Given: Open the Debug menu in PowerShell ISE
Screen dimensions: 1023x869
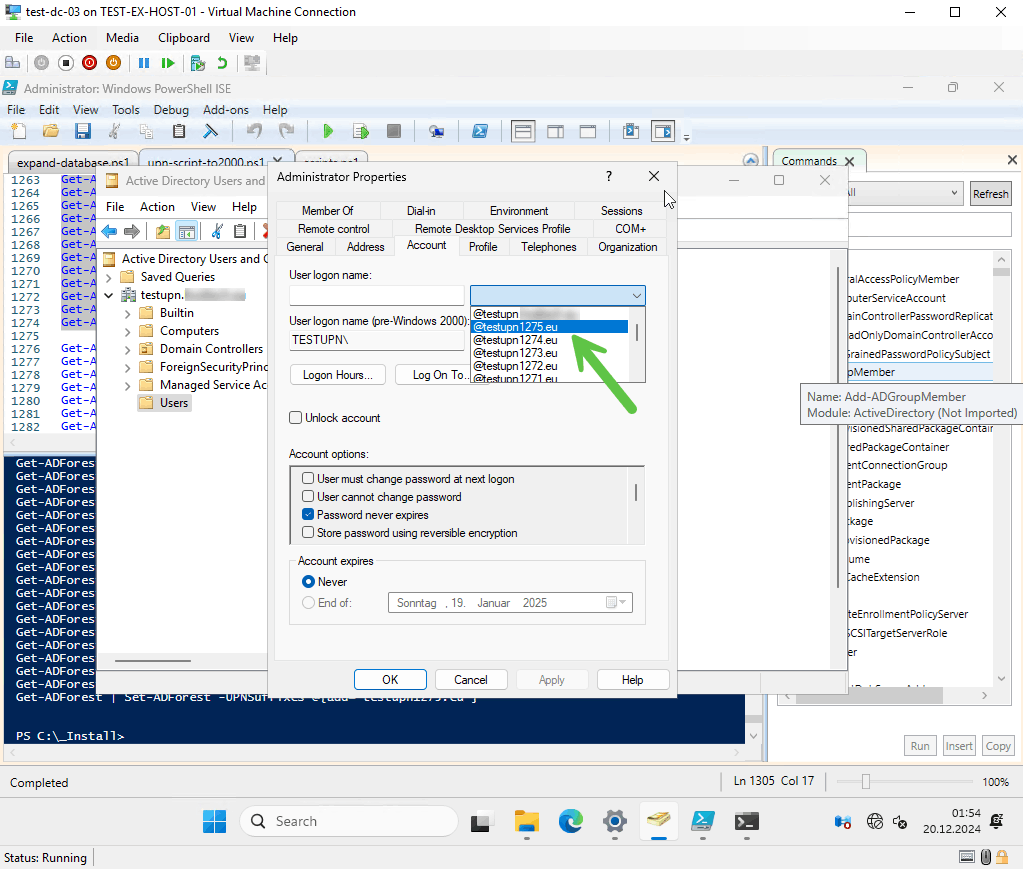Looking at the screenshot, I should (171, 110).
